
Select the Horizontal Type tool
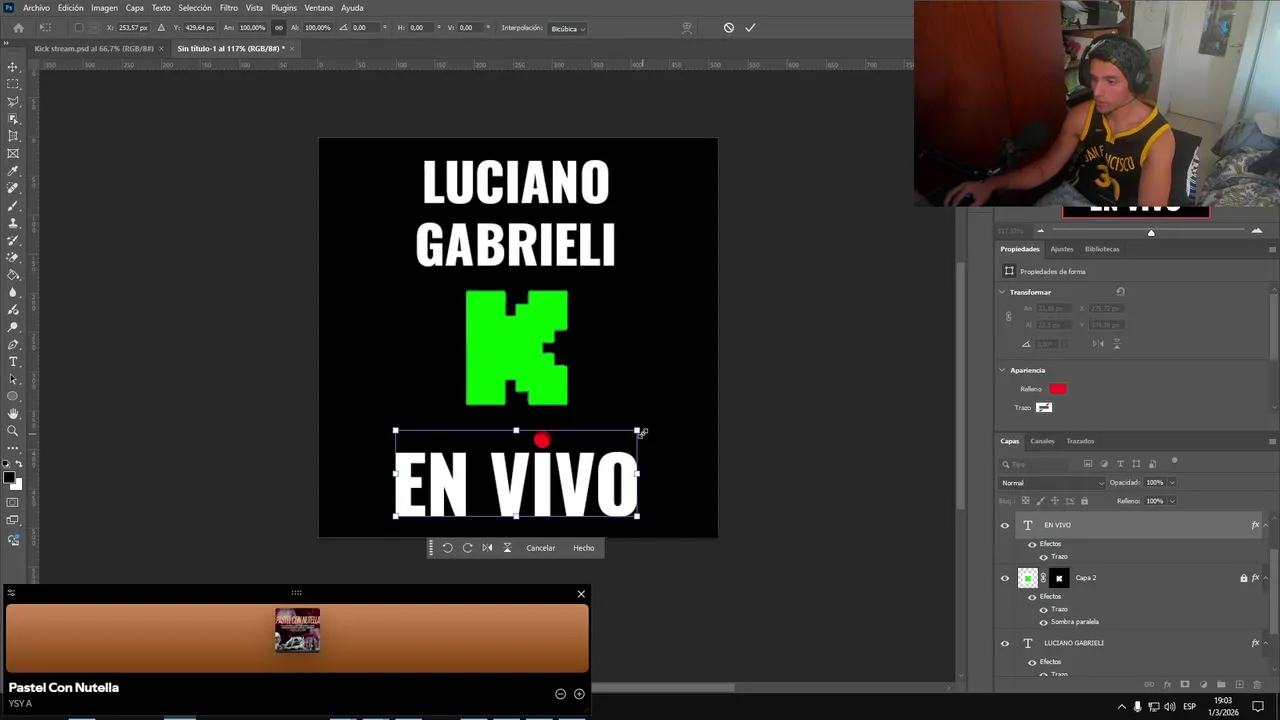(x=13, y=361)
